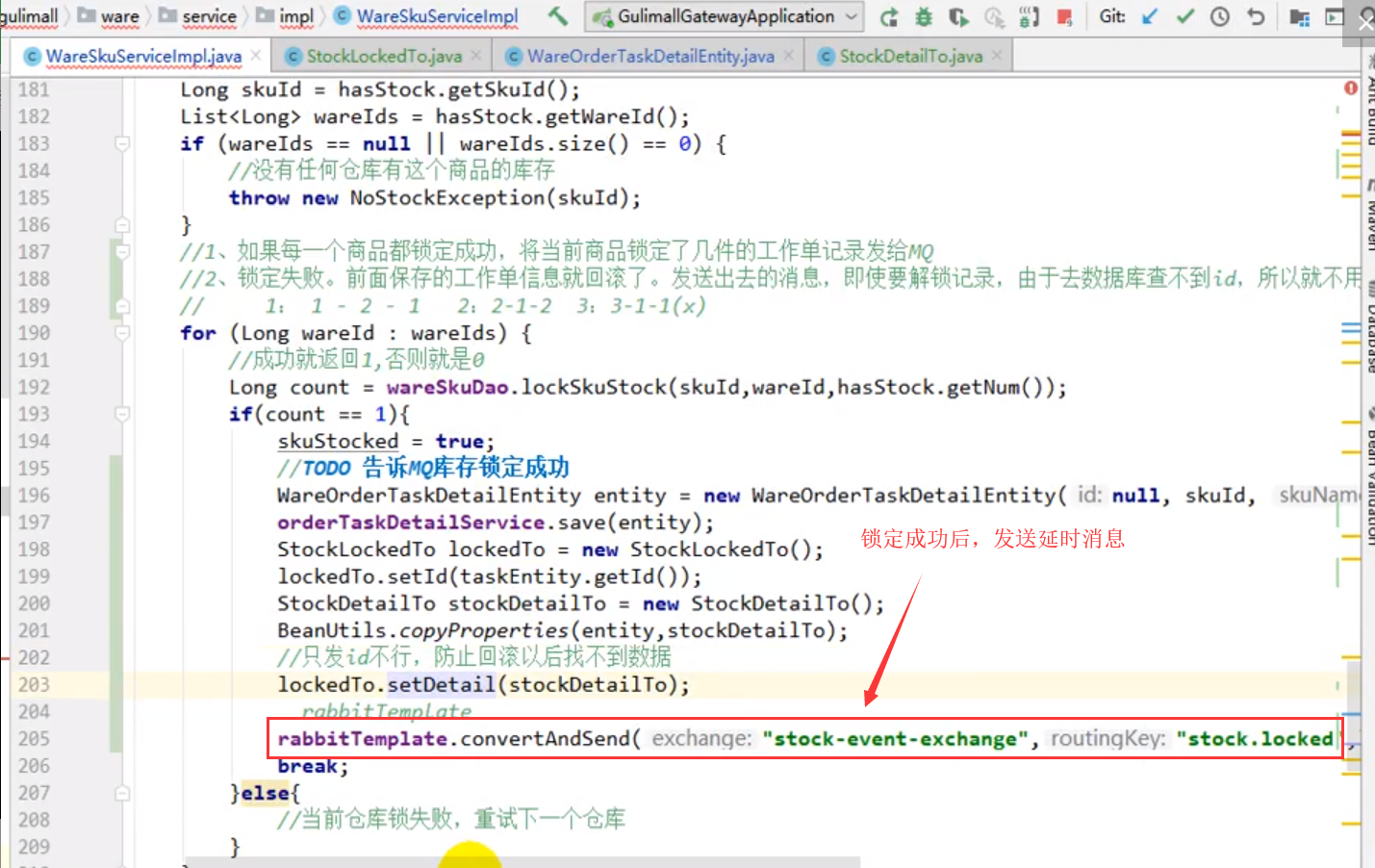1375x868 pixels.
Task: Collapse the if block at line 183
Action: [x=122, y=143]
